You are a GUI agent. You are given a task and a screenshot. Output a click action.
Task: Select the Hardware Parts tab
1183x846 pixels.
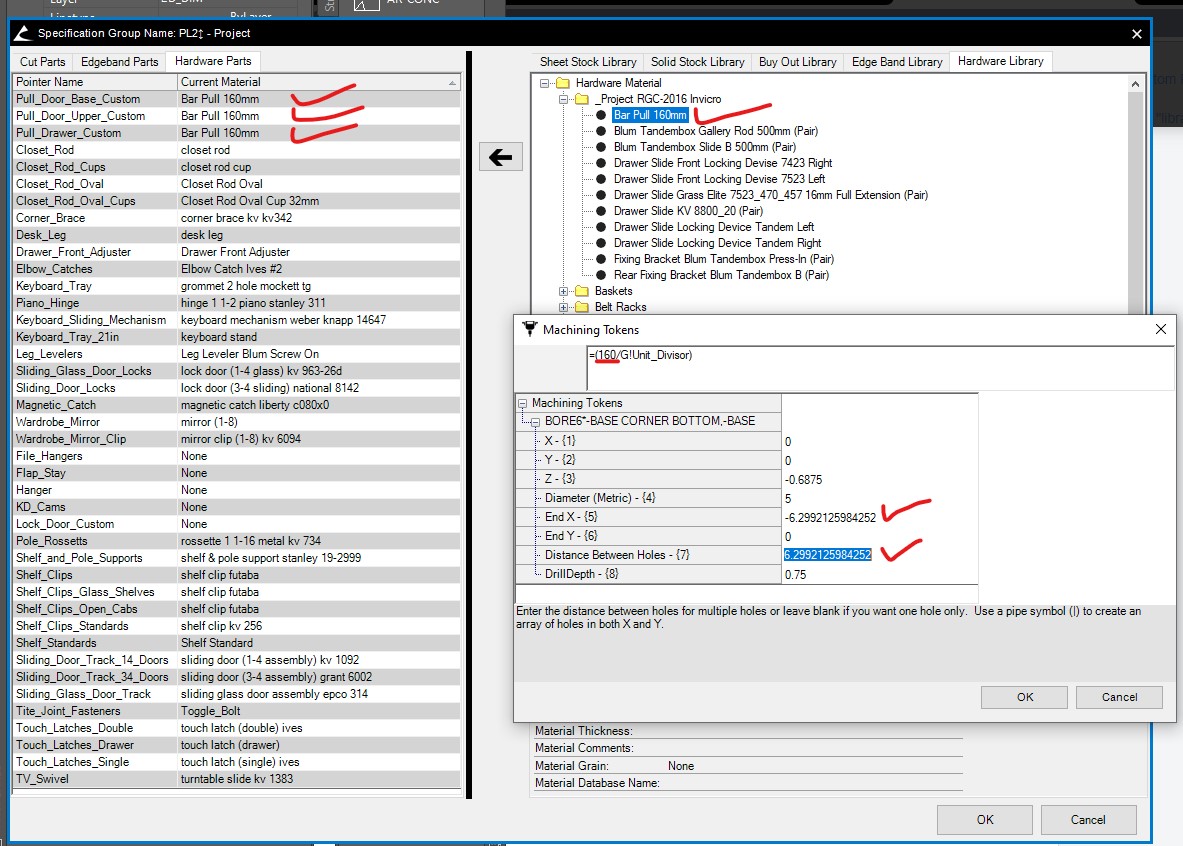[213, 61]
